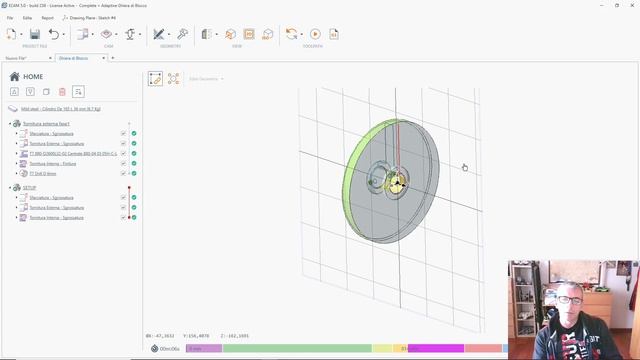The height and width of the screenshot is (360, 640).
Task: Select the Ghiera di Blocco tab
Action: (x=73, y=58)
